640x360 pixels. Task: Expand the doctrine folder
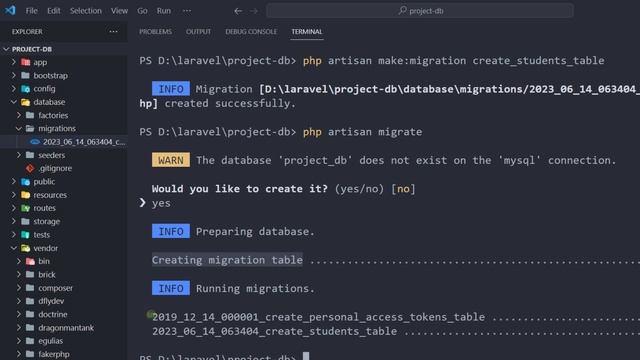point(18,315)
